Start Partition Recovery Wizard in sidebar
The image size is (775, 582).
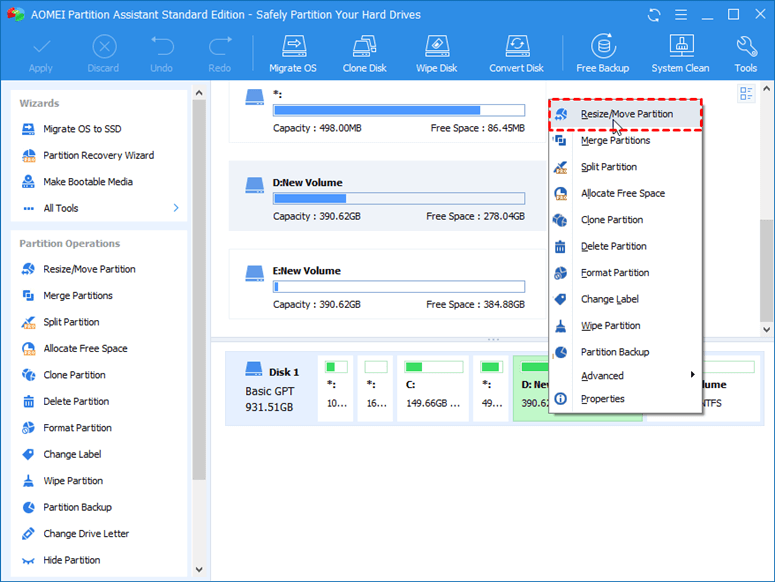[x=99, y=156]
